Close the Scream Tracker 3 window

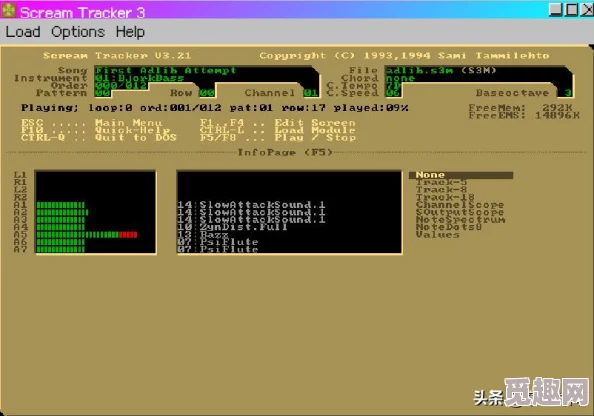pos(587,10)
